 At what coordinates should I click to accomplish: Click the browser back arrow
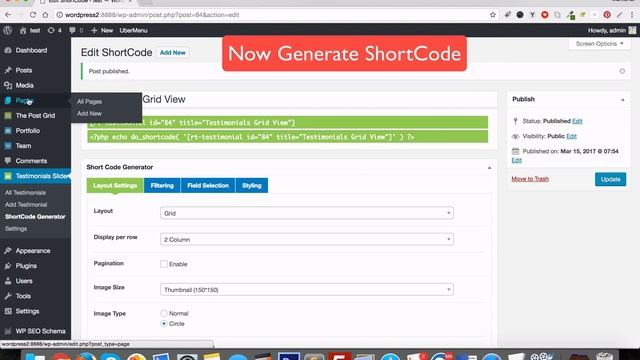click(8, 15)
